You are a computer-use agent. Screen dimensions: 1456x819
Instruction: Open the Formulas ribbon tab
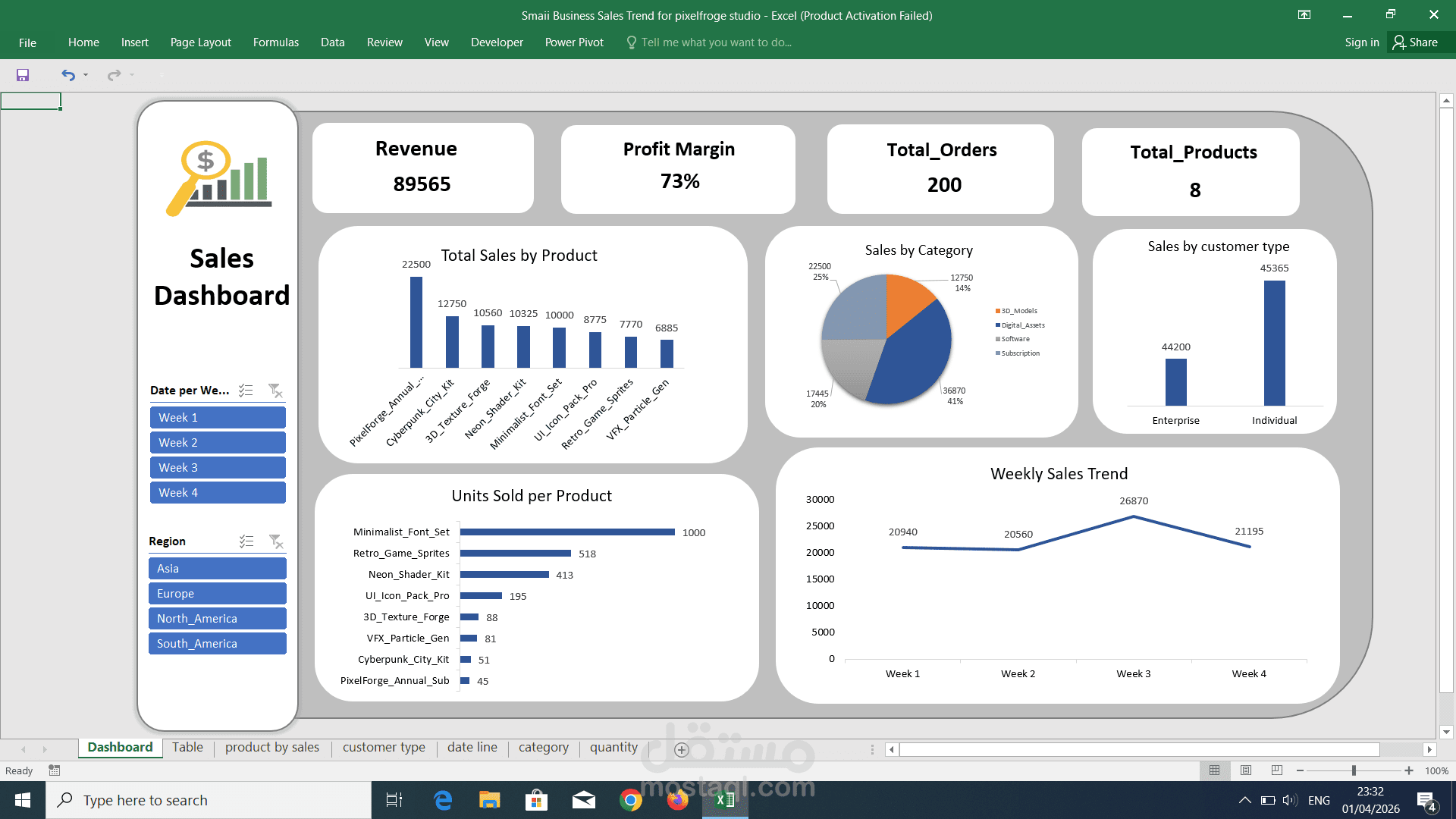pos(275,42)
